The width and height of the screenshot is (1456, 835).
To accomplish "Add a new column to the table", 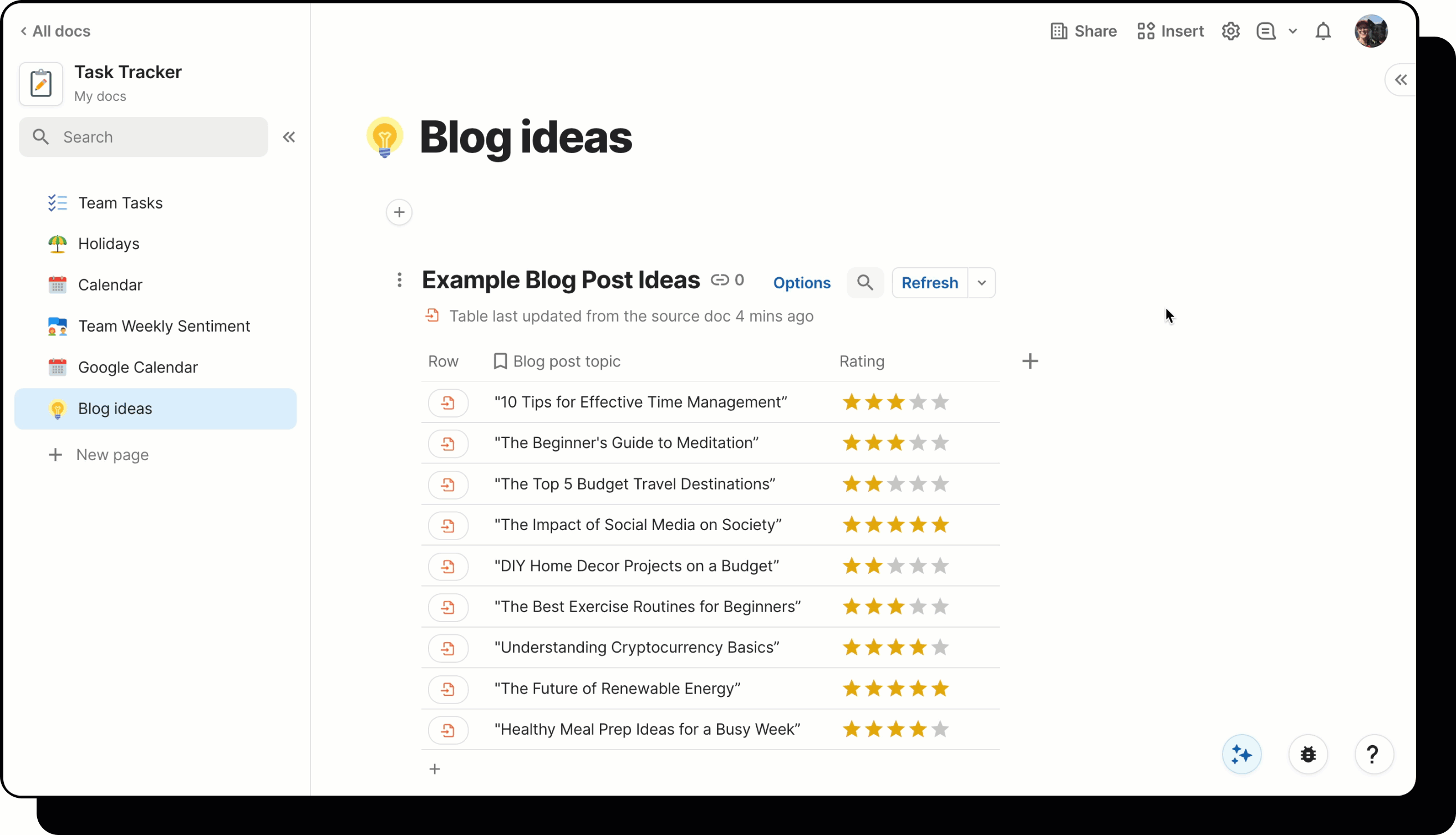I will point(1030,362).
